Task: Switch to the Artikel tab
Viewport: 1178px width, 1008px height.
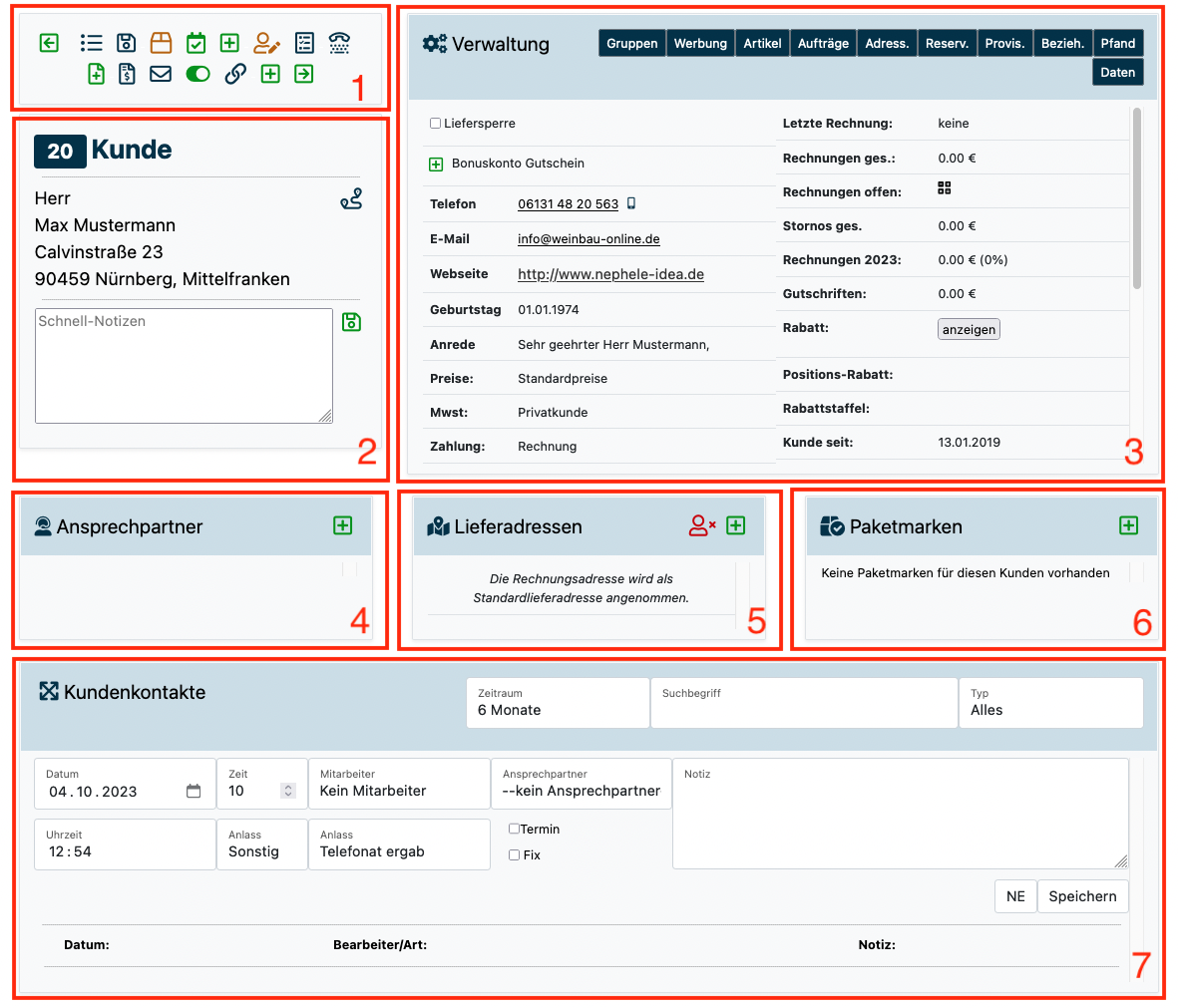Action: [x=762, y=43]
